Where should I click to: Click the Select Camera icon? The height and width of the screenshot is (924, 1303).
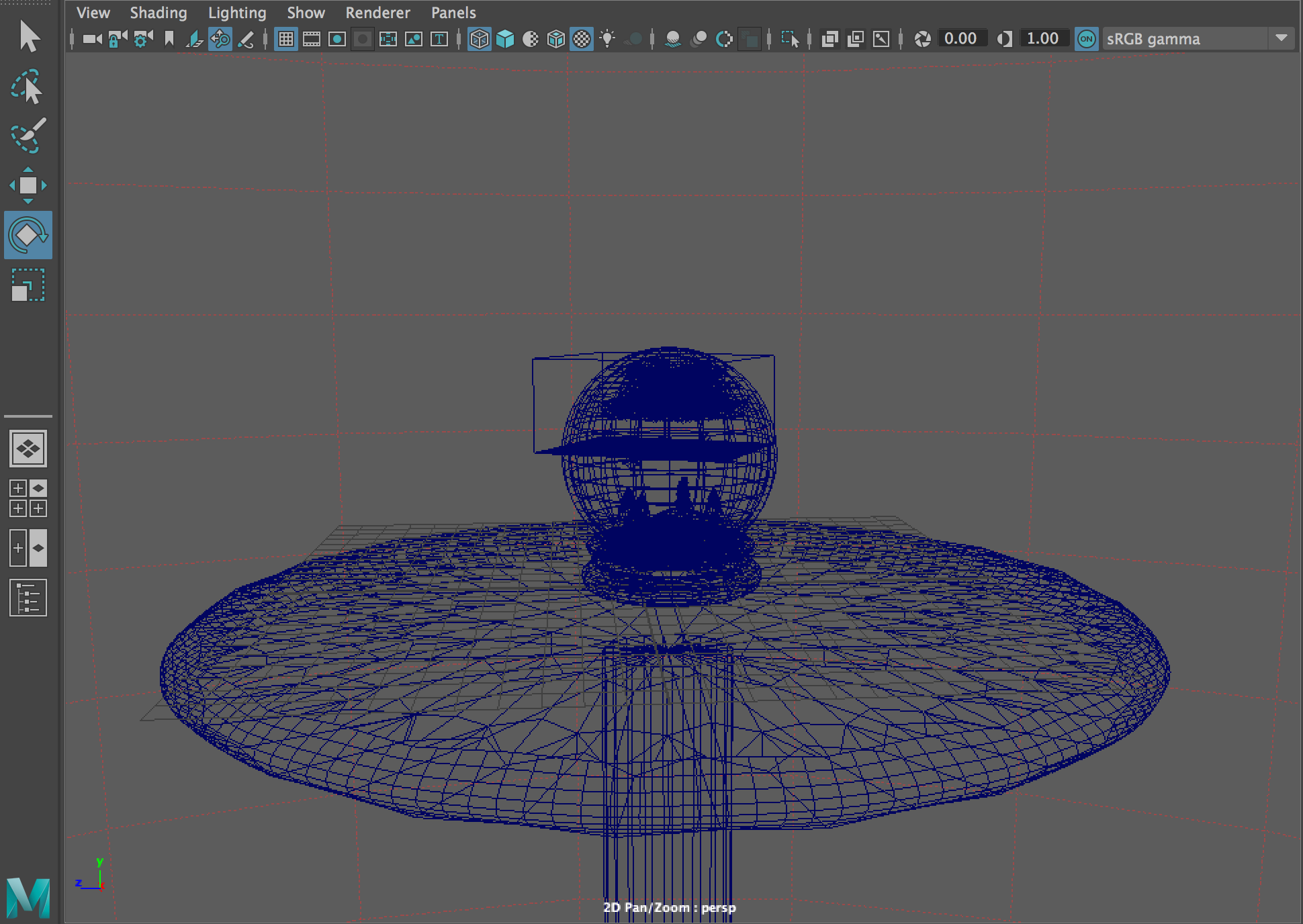click(92, 39)
